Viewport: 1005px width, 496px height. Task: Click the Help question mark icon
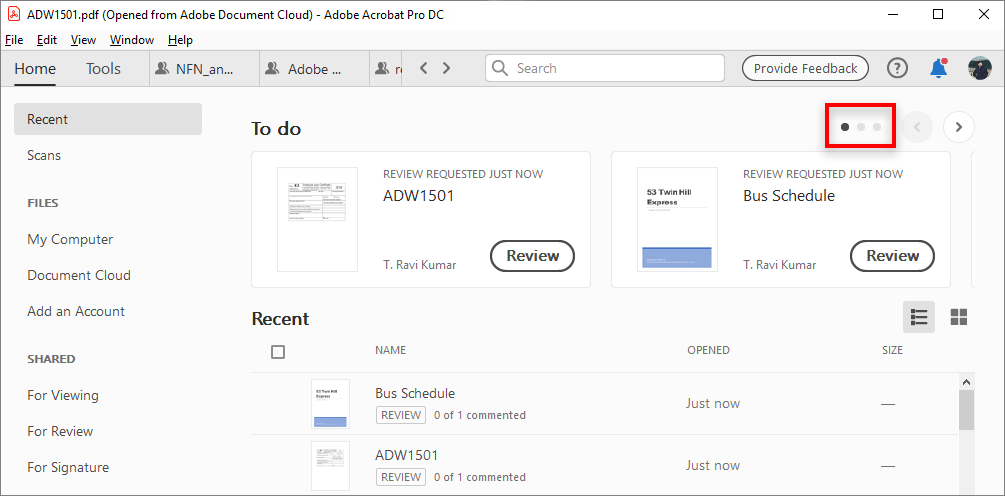897,68
